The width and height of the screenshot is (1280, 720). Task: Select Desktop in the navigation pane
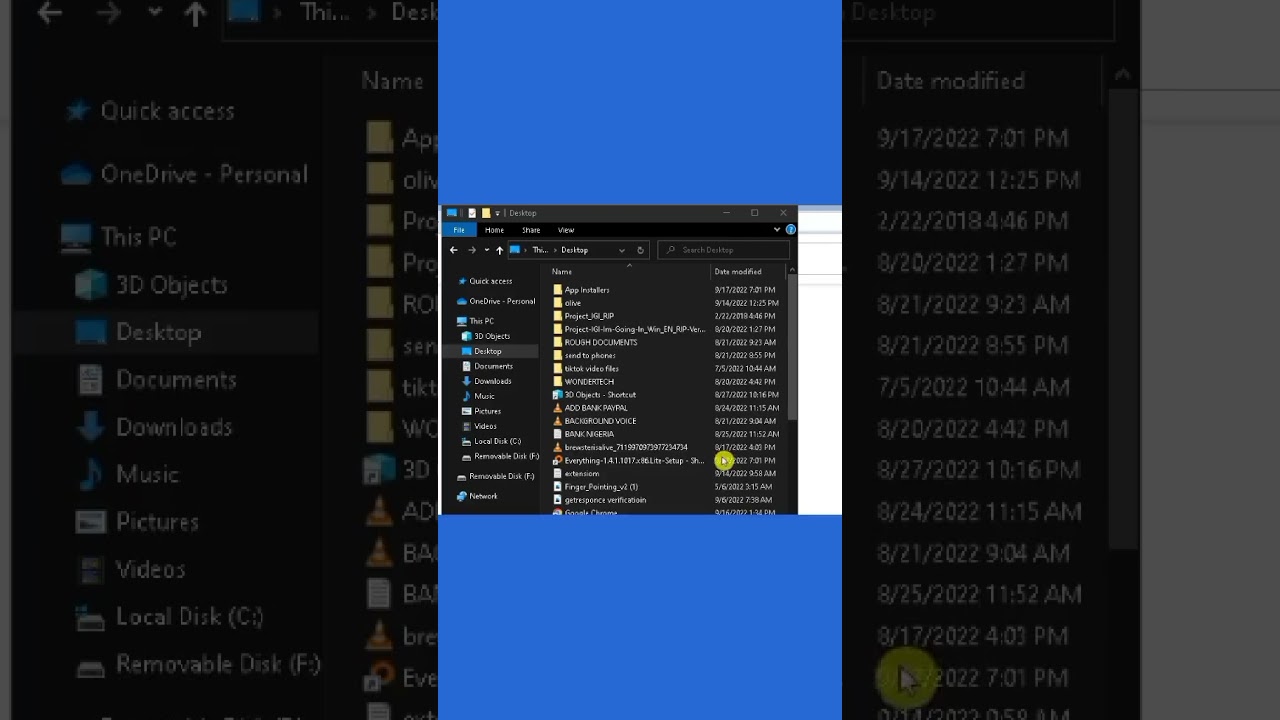click(488, 351)
